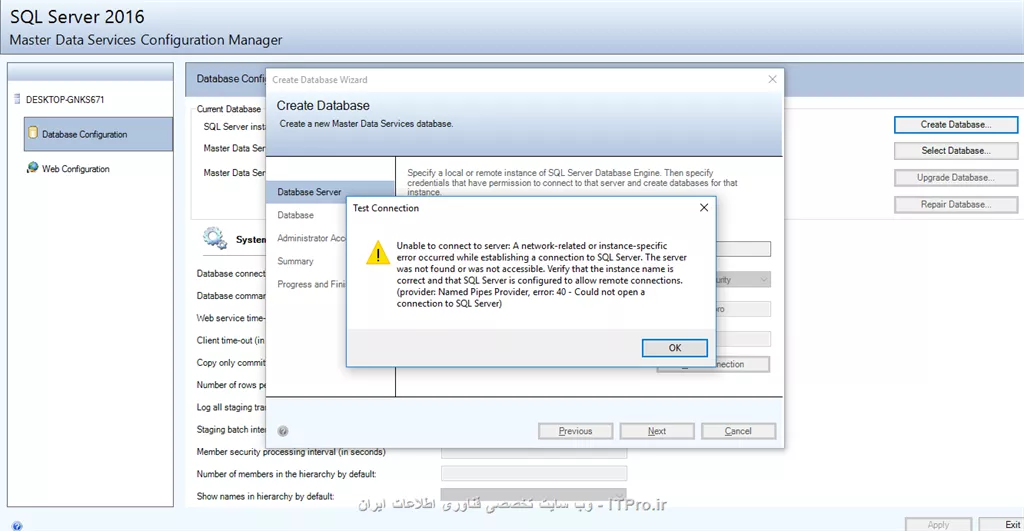The height and width of the screenshot is (531, 1024).
Task: Select Summary wizard step
Action: (x=295, y=261)
